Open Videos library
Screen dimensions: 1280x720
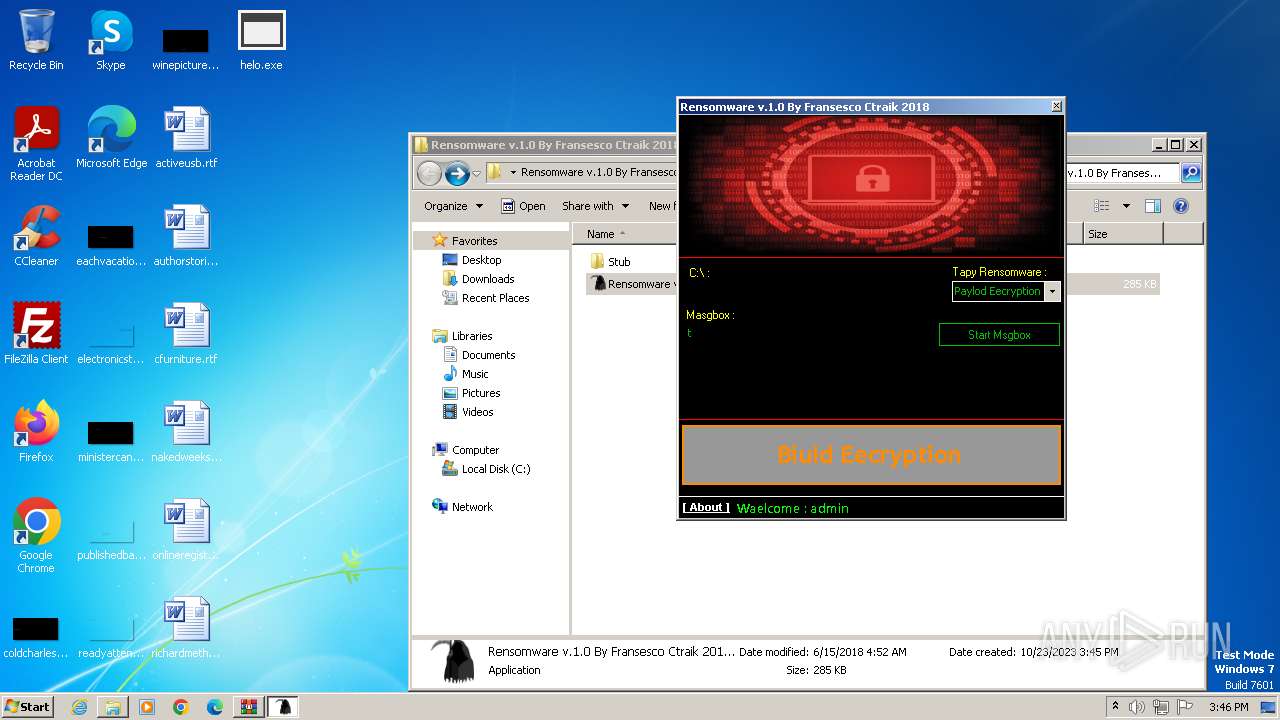(x=468, y=412)
